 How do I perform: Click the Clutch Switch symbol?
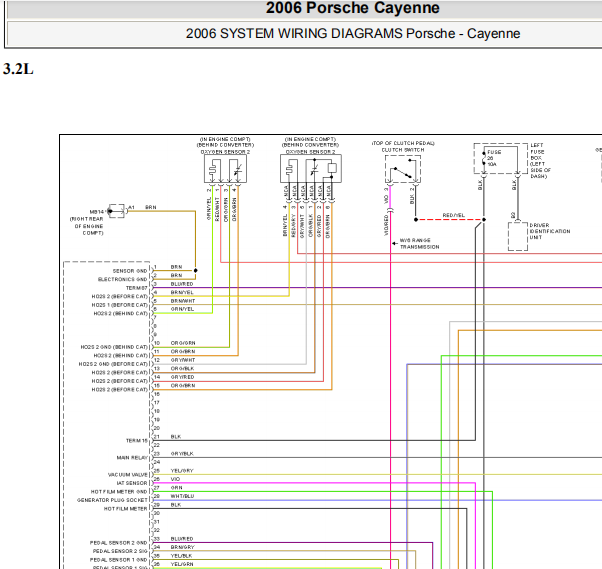coord(403,169)
